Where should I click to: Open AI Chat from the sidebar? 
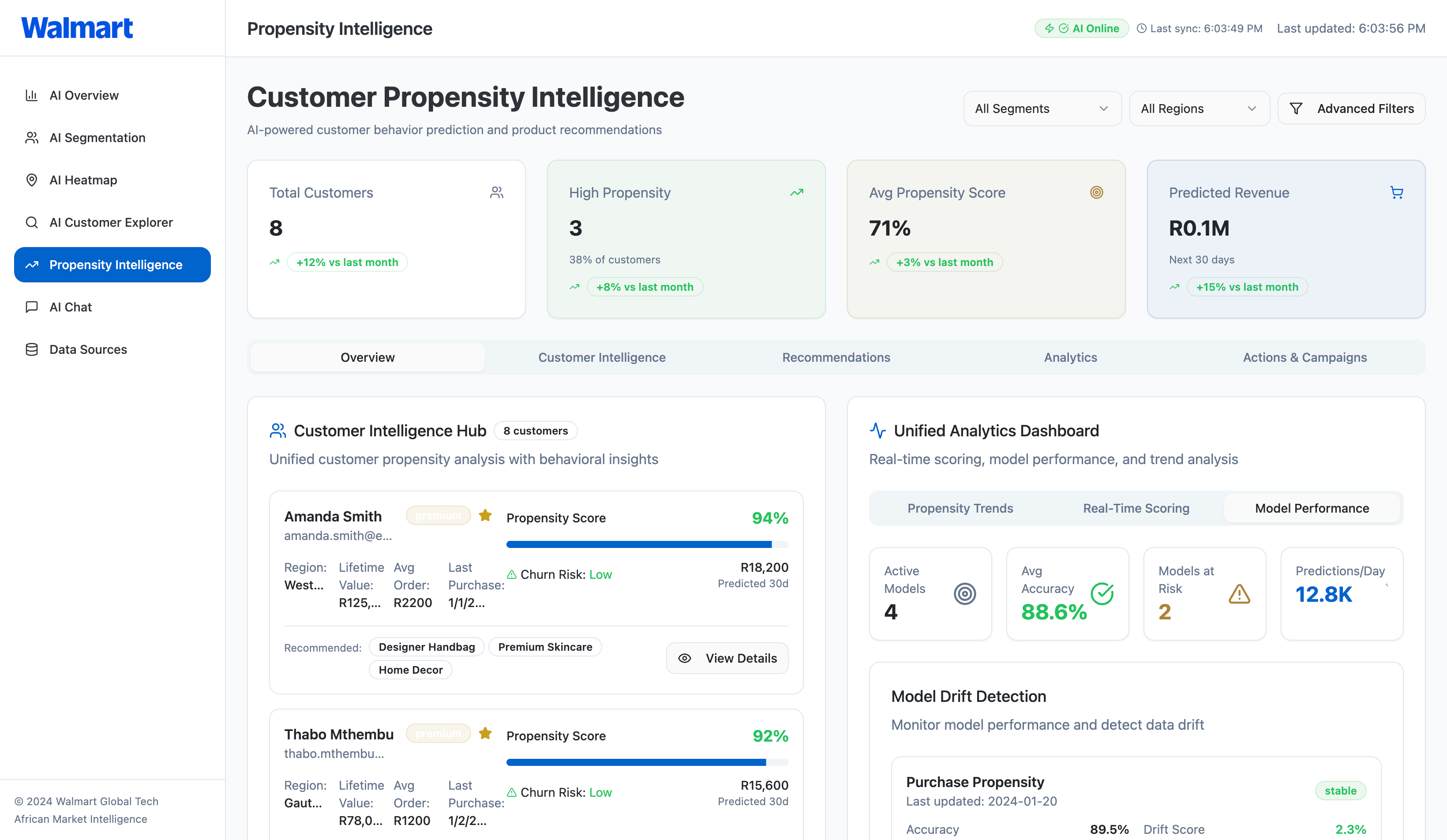112,307
